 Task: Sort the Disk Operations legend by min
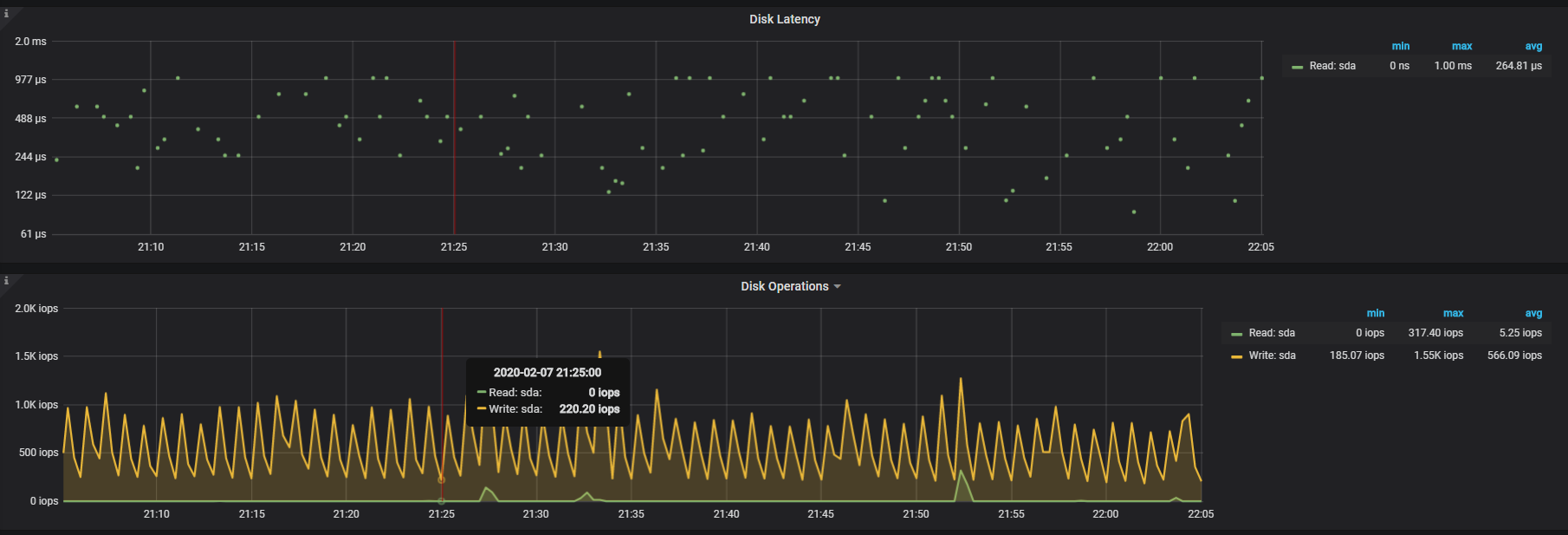click(x=1375, y=313)
